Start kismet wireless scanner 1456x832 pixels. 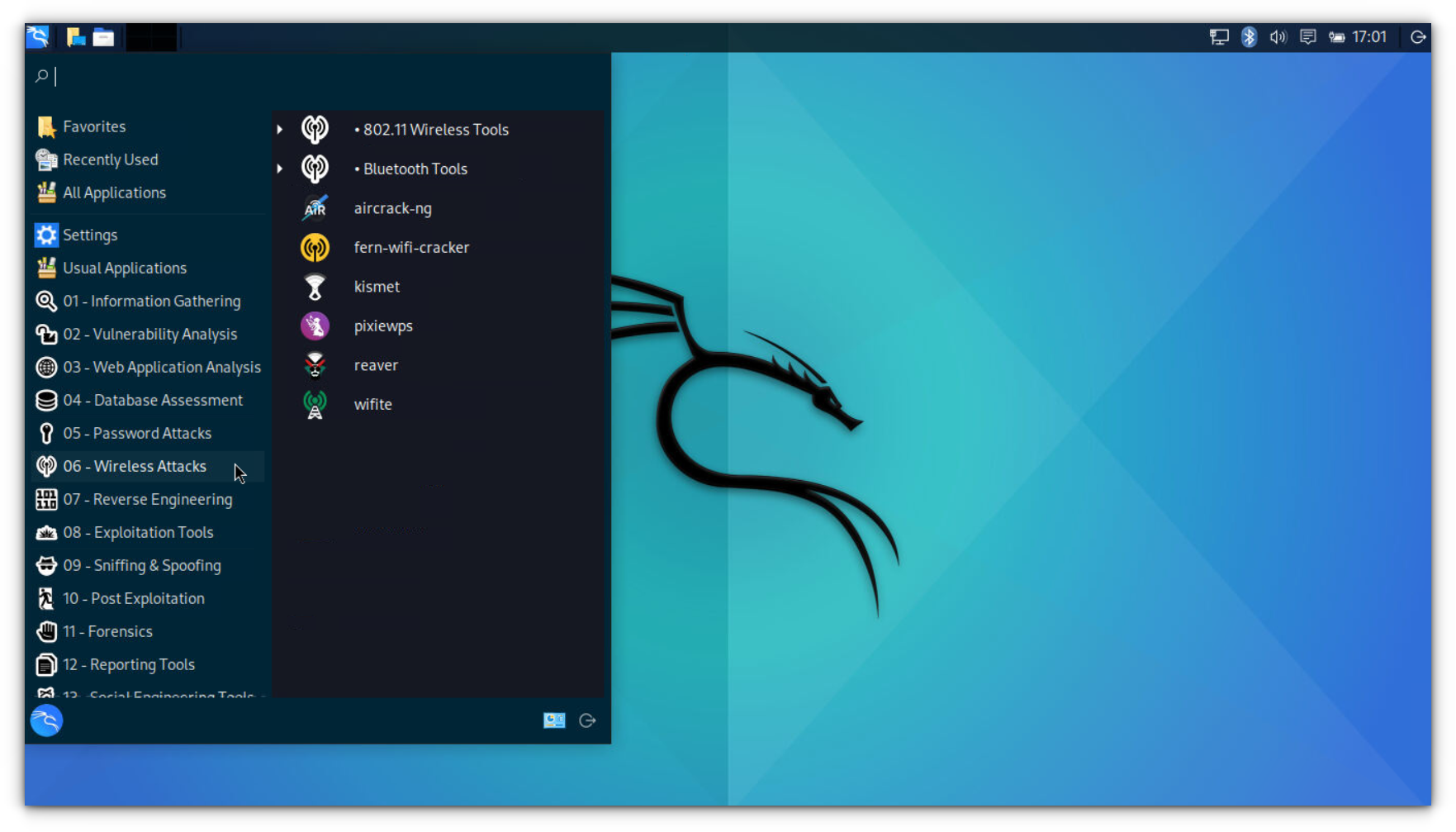pos(377,286)
